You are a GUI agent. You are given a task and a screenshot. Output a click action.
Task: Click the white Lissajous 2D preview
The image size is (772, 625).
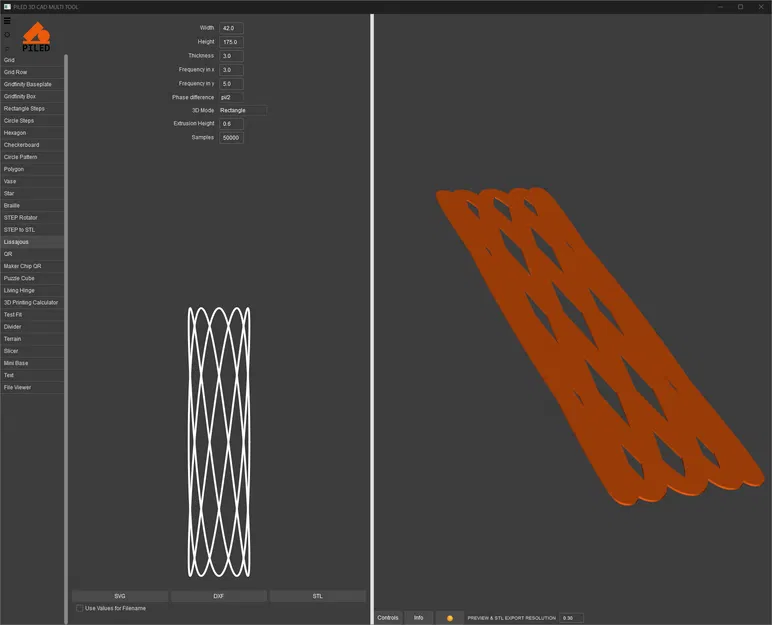tap(219, 442)
